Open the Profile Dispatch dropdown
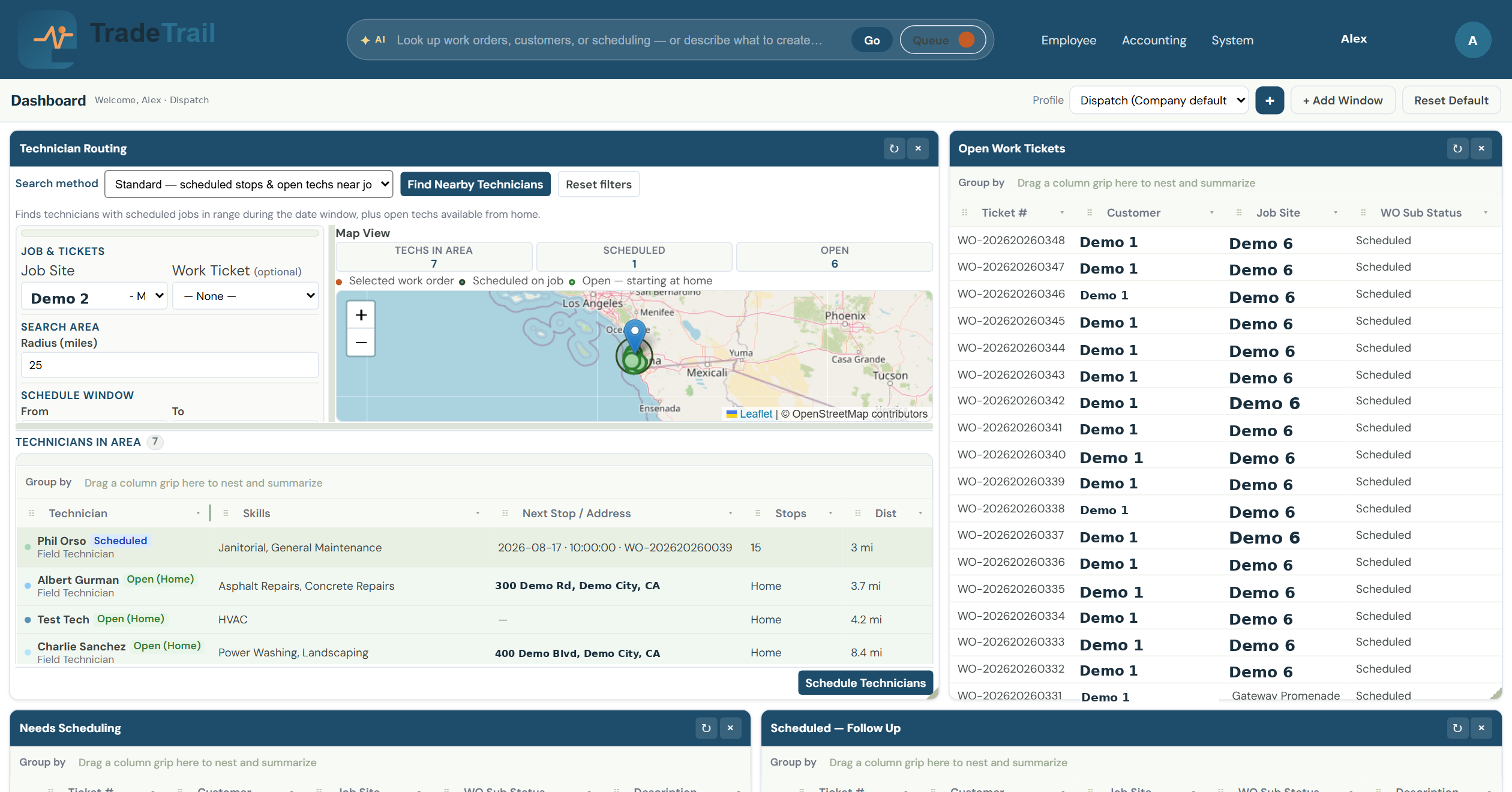The width and height of the screenshot is (1512, 792). 1159,100
